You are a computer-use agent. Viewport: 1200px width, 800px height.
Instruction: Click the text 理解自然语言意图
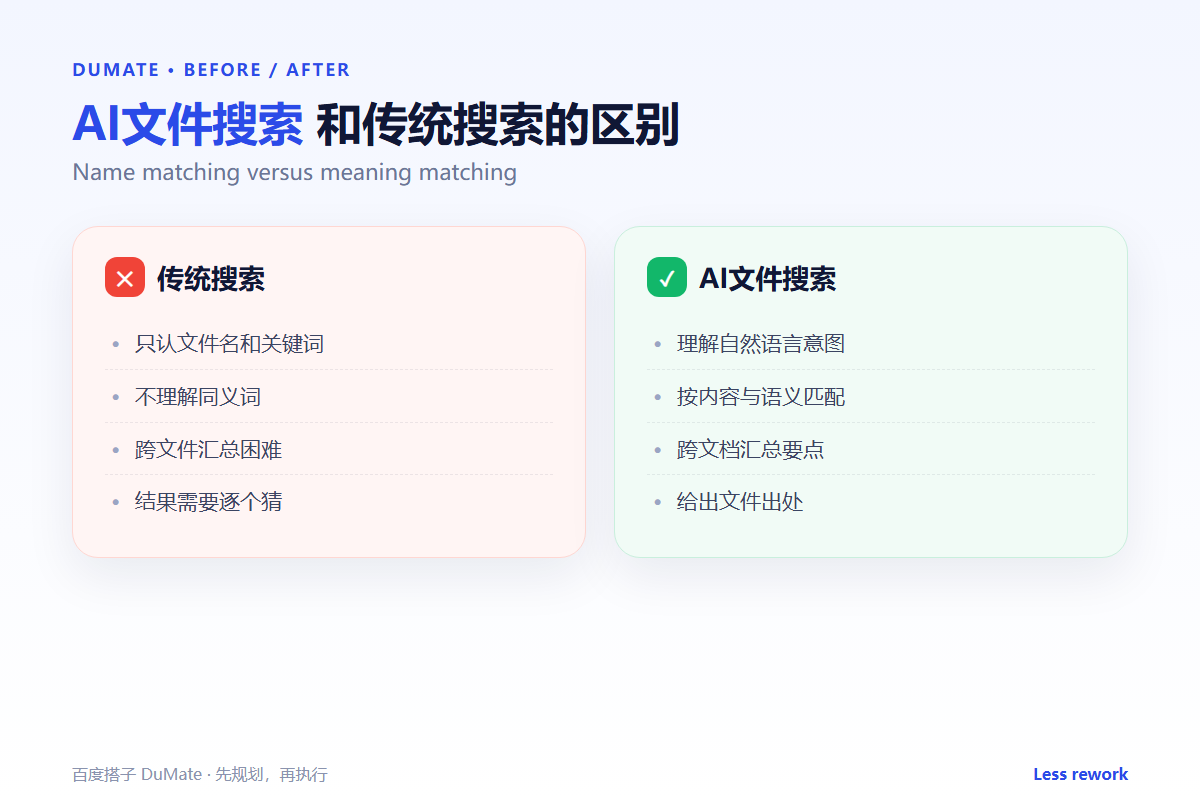tap(761, 344)
